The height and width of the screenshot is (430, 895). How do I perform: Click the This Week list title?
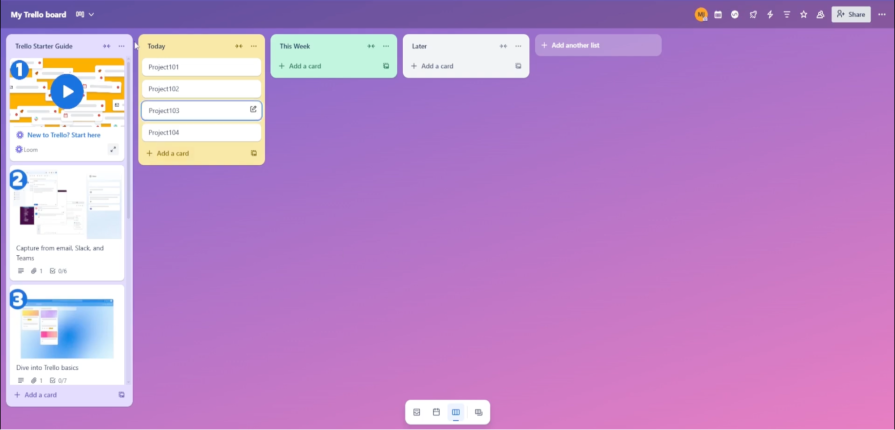tap(295, 46)
